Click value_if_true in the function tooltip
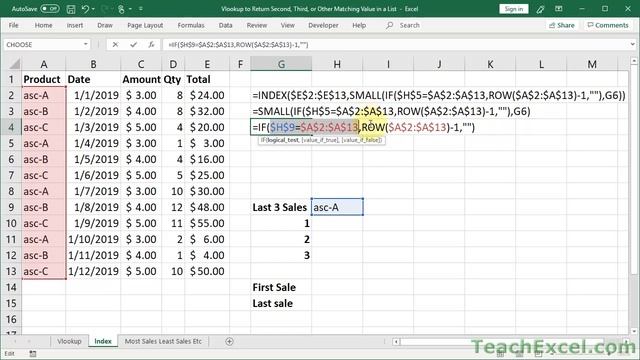The image size is (640, 360). [x=320, y=140]
